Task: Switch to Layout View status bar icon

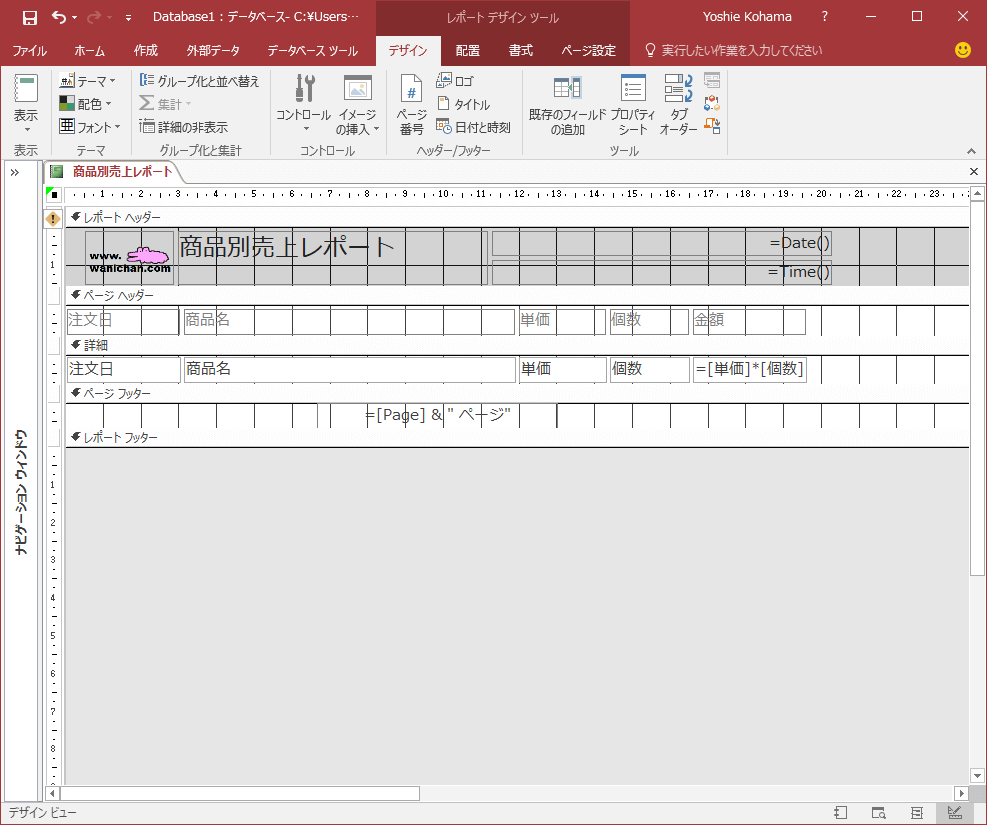Action: [916, 813]
